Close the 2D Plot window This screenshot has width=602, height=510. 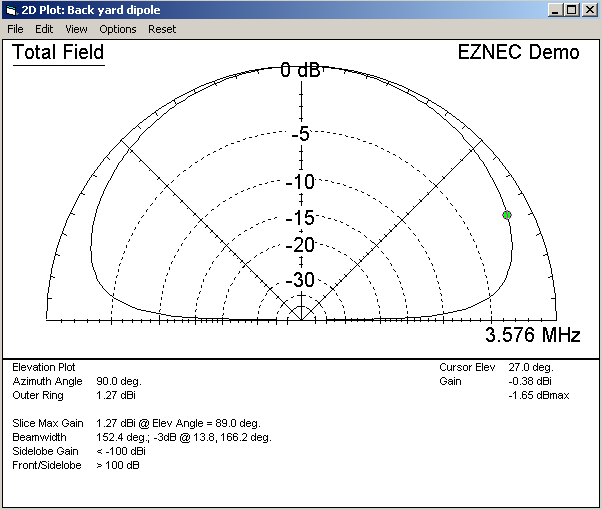tap(589, 10)
